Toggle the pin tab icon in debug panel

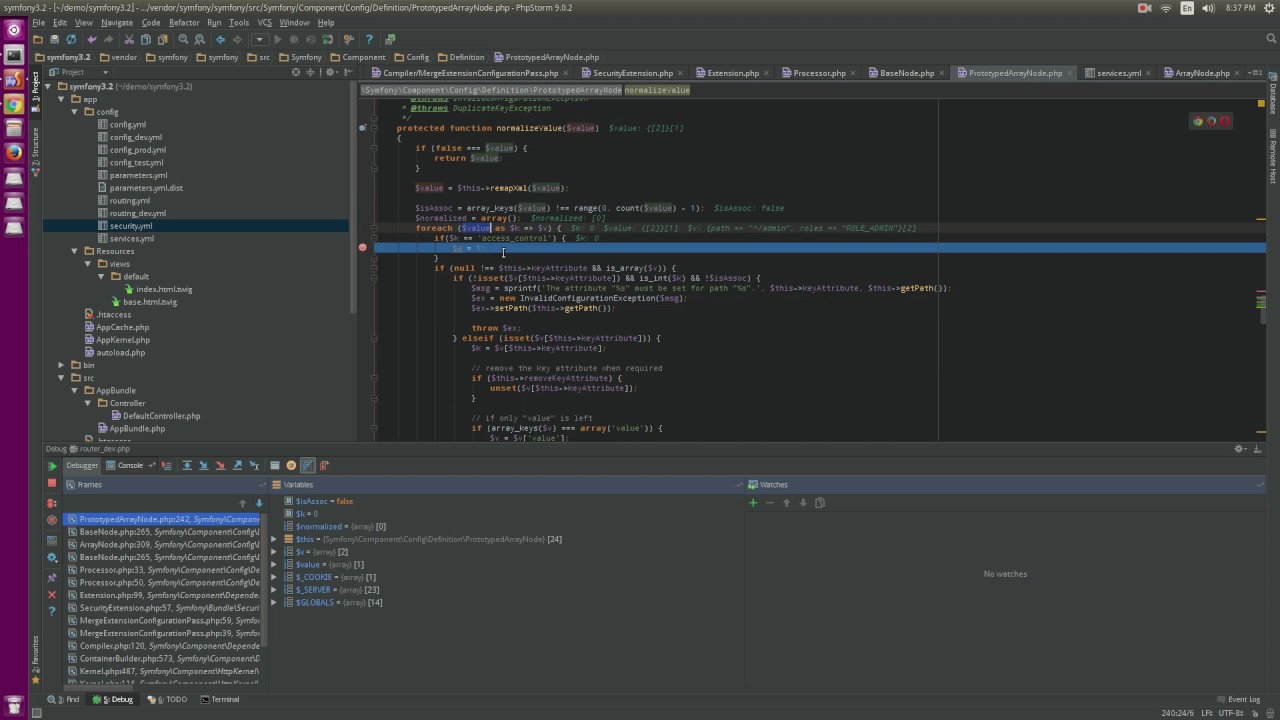click(52, 577)
